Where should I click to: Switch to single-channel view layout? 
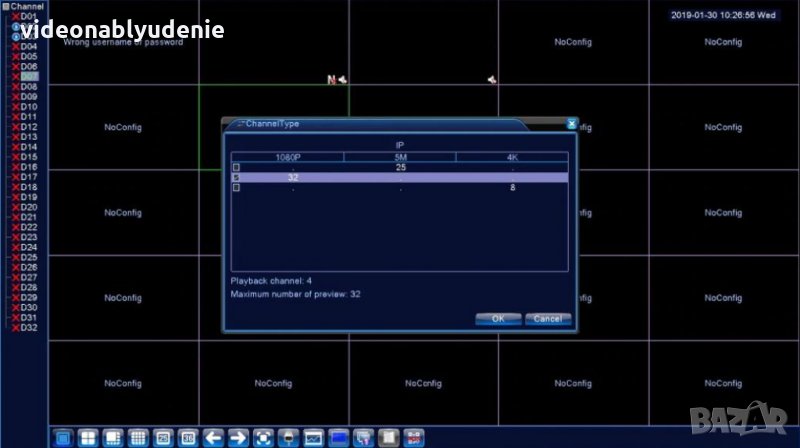pyautogui.click(x=62, y=437)
